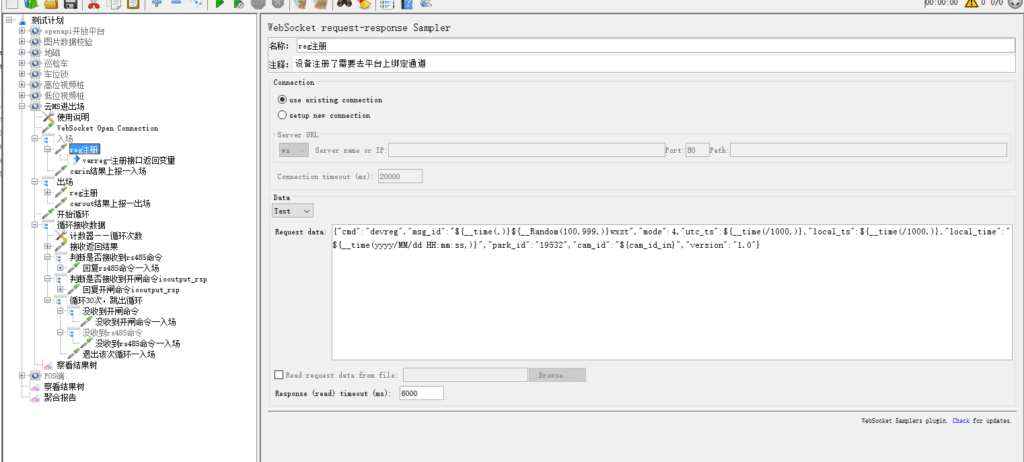Click the Response read timeout field

[420, 394]
